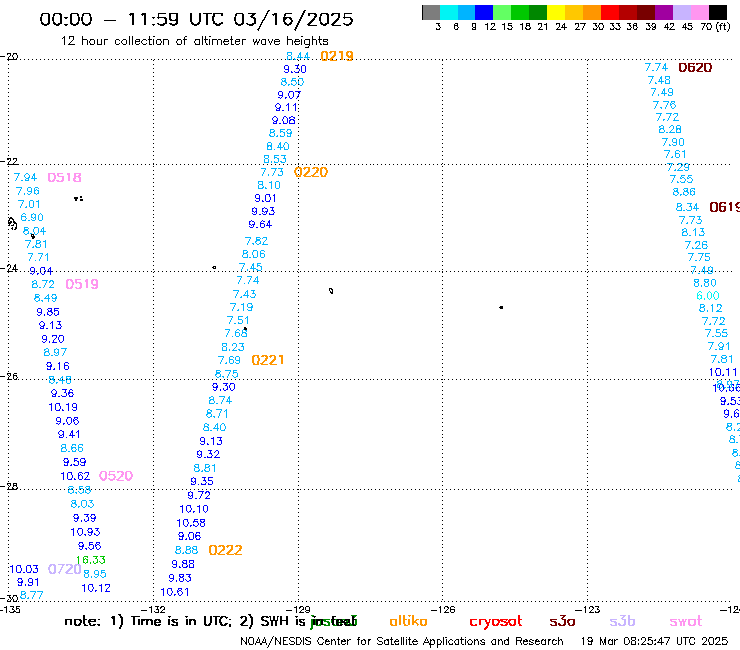Screen dimensions: 740x650
Task: Click the wave height reading 8.95
Action: point(95,574)
